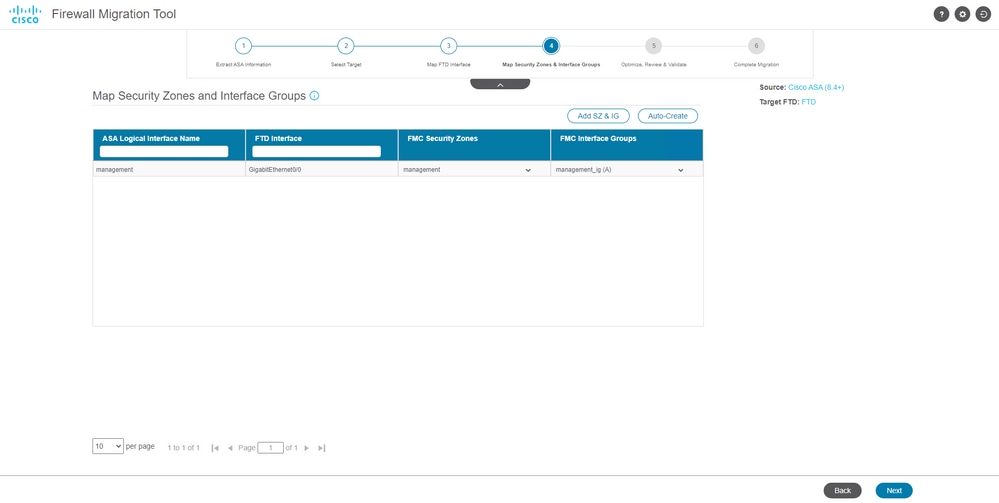Viewport: 999px width, 503px height.
Task: Focus the ASA Logical Interface Name filter
Action: (x=164, y=151)
